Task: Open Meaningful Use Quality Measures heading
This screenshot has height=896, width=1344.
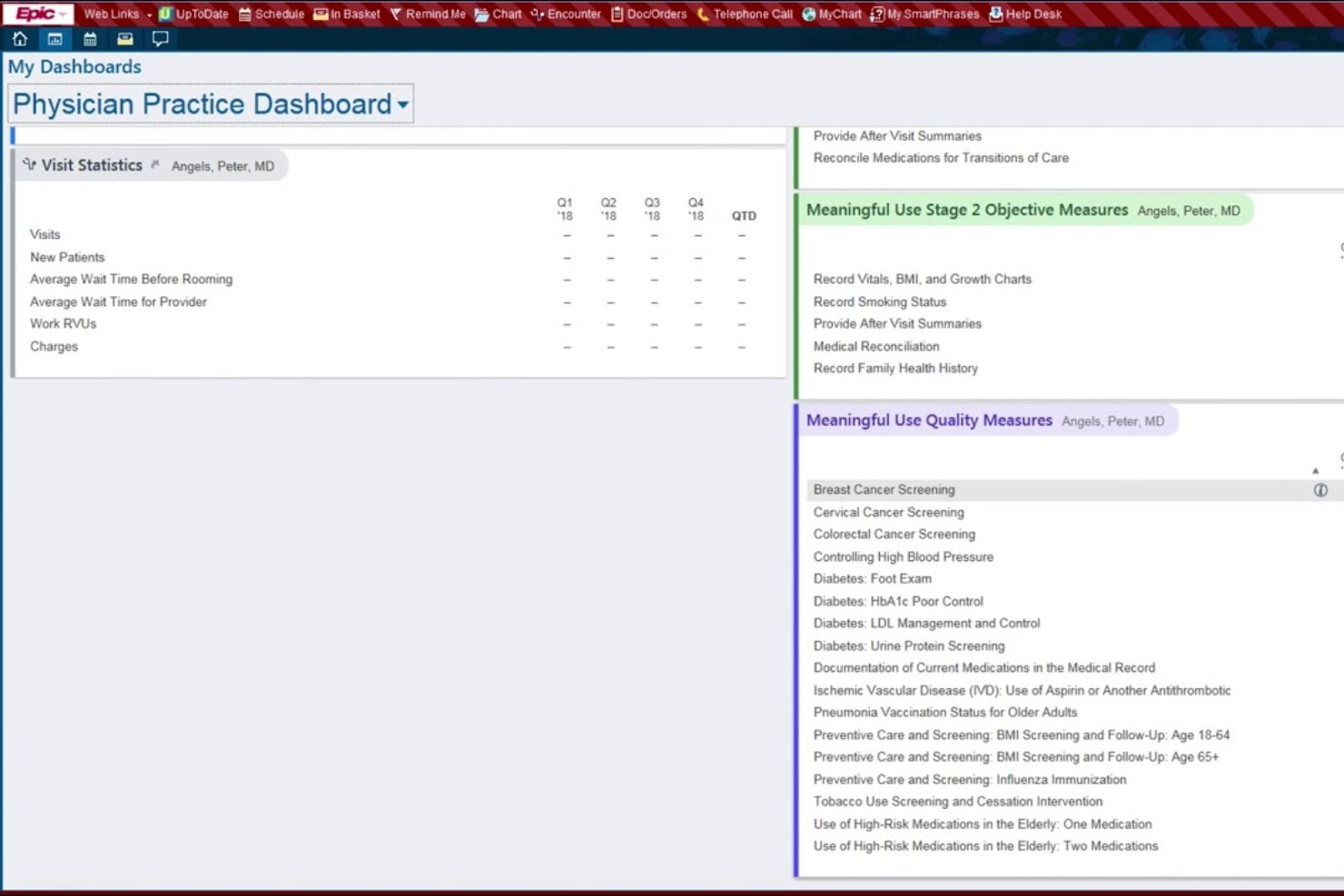Action: tap(929, 420)
